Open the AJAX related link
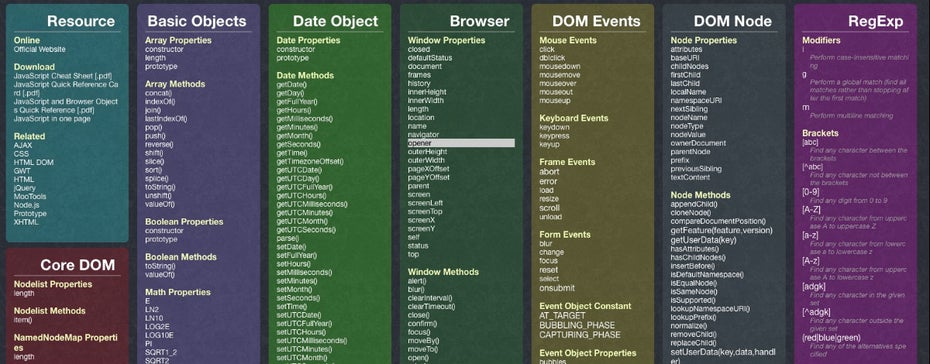Image resolution: width=930 pixels, height=364 pixels. pyautogui.click(x=23, y=145)
